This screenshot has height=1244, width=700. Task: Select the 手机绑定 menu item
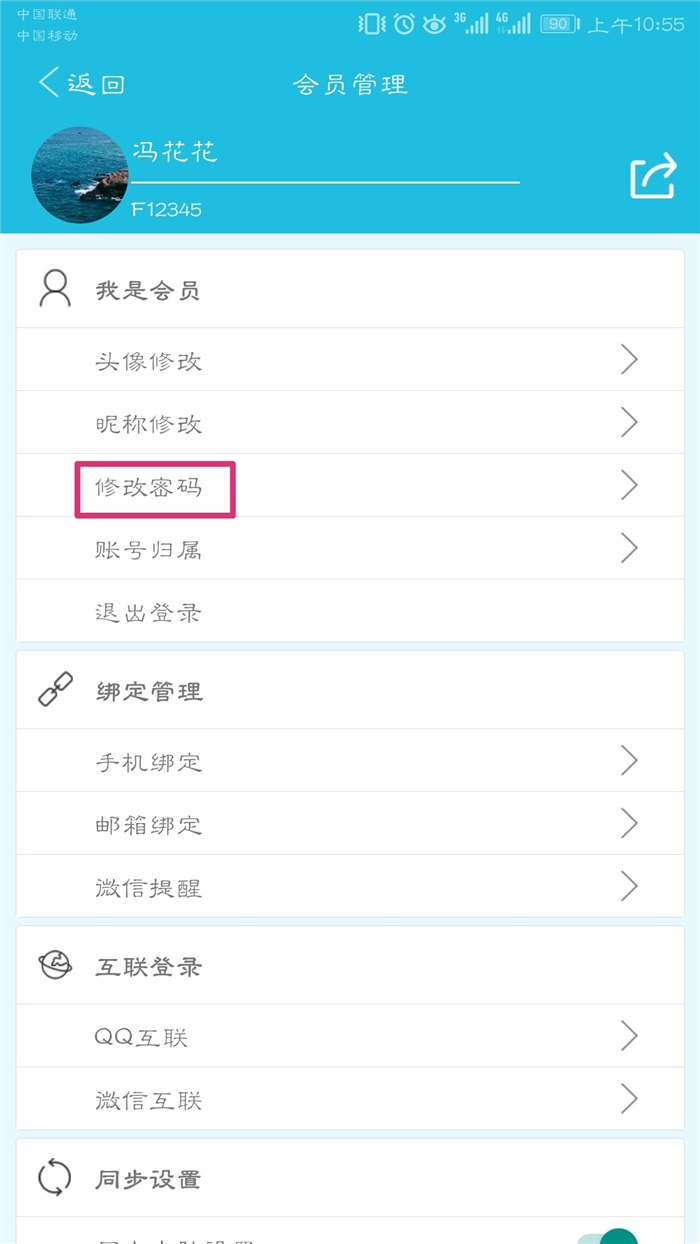149,762
